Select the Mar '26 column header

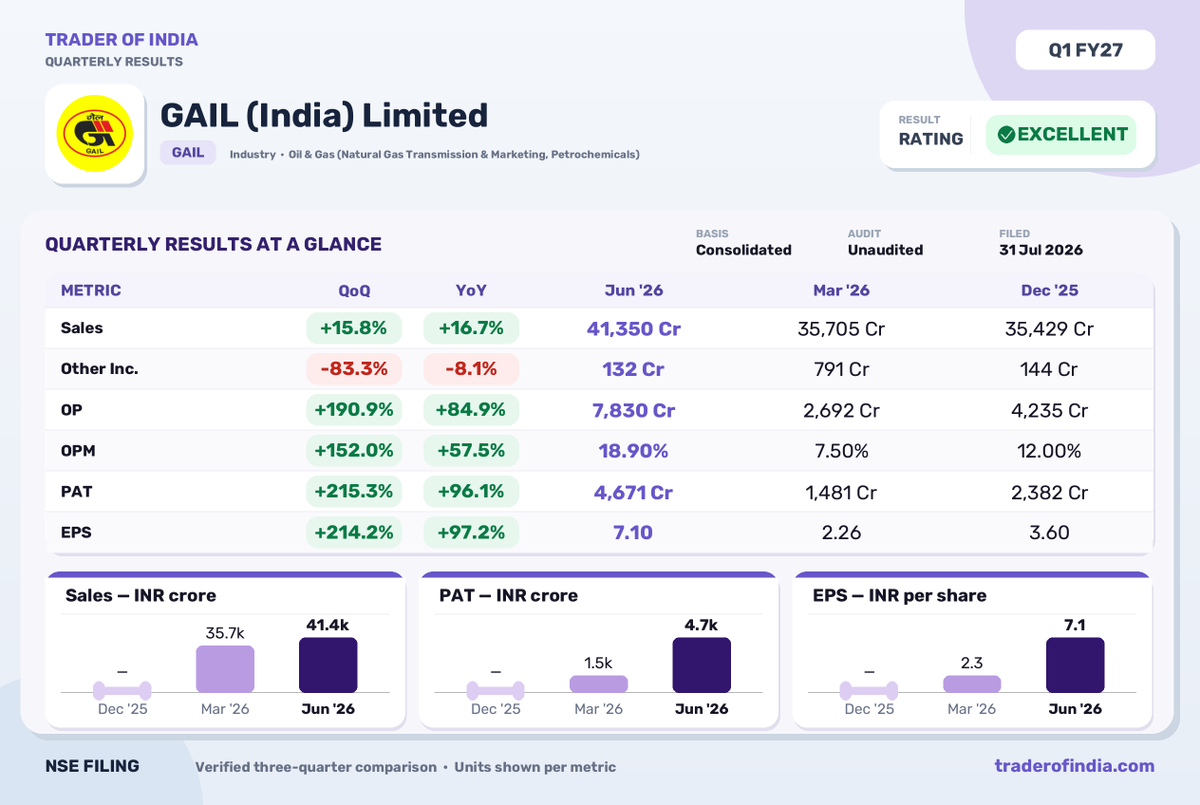coord(841,290)
